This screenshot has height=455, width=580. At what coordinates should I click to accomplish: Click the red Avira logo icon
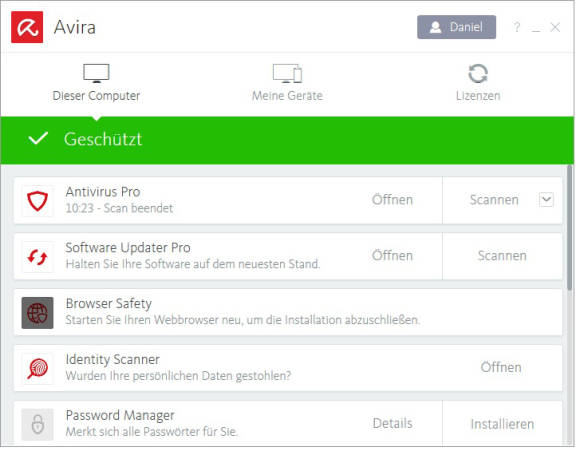click(27, 27)
